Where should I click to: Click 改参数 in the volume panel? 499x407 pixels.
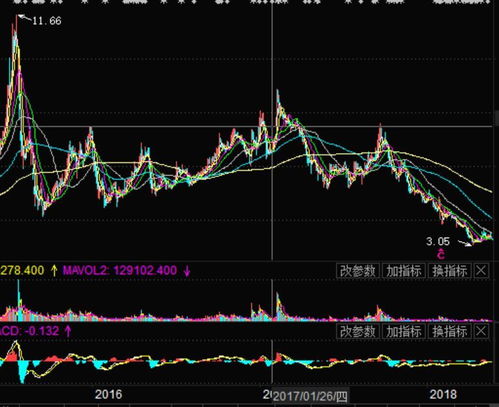[x=358, y=271]
